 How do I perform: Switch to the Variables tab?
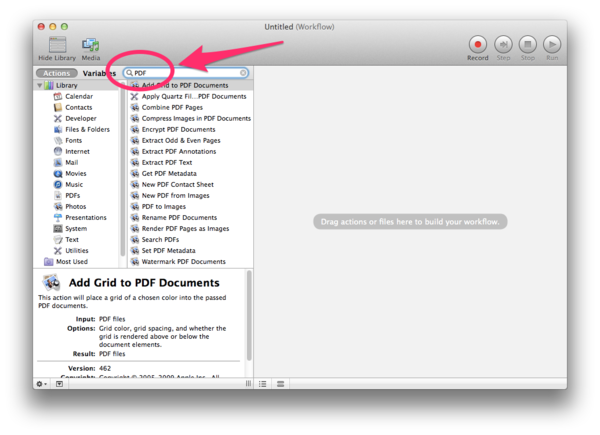pos(99,73)
